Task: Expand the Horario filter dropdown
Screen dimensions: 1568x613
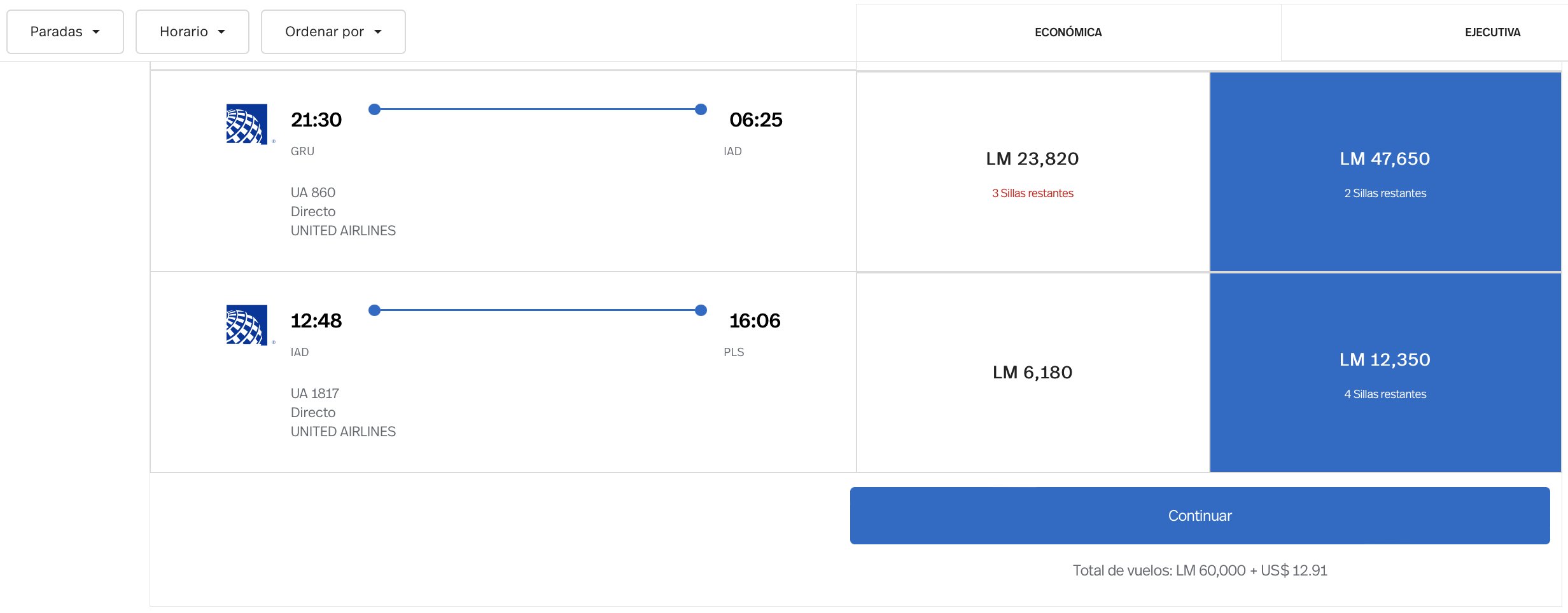Action: click(x=192, y=32)
